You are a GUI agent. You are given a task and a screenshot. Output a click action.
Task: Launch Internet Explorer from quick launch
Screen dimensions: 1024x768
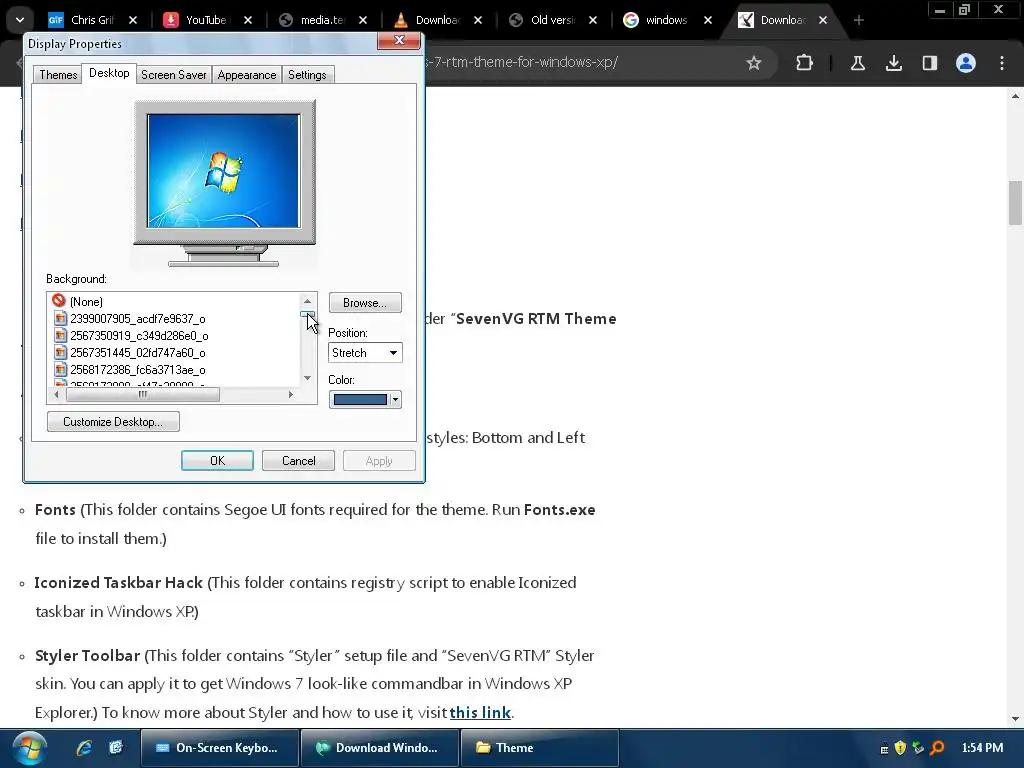(x=84, y=748)
